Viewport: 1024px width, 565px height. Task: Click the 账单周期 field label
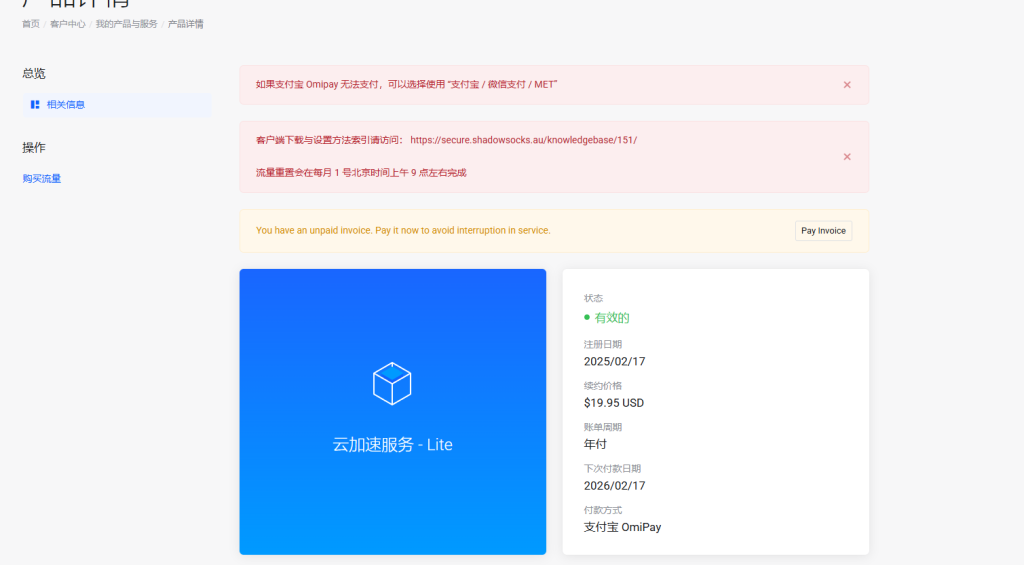coord(603,427)
